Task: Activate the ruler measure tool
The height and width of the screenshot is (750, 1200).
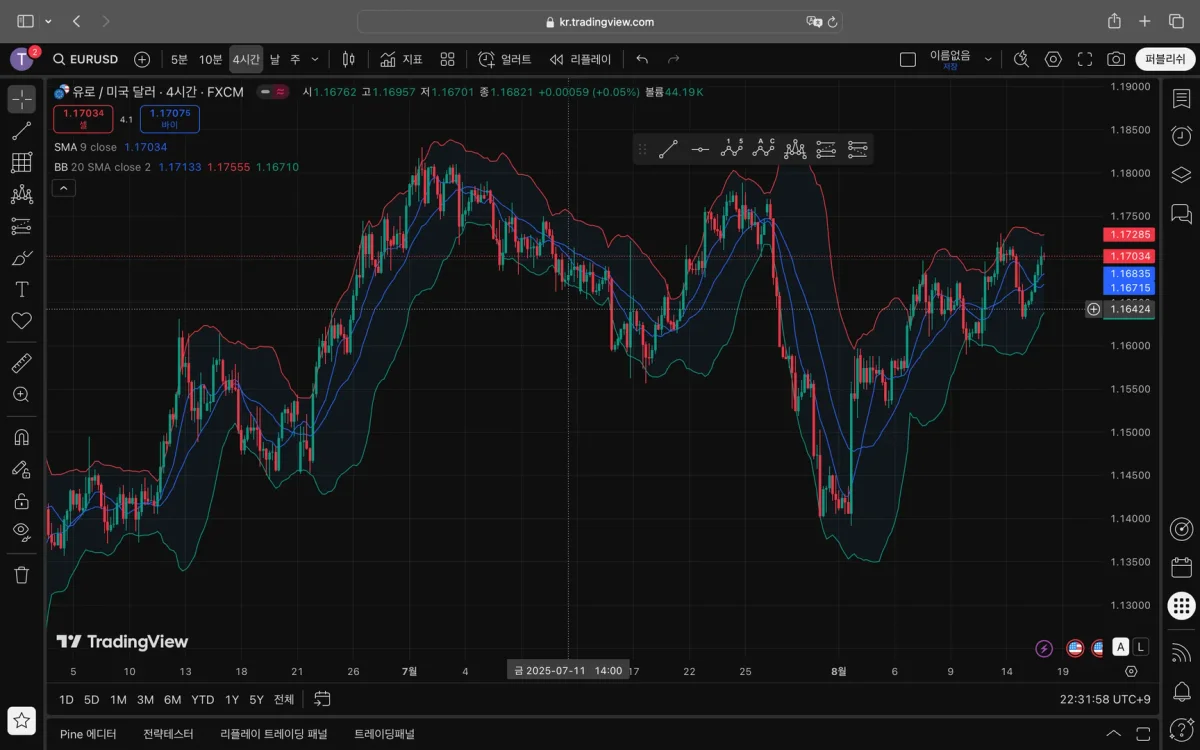Action: pos(21,363)
